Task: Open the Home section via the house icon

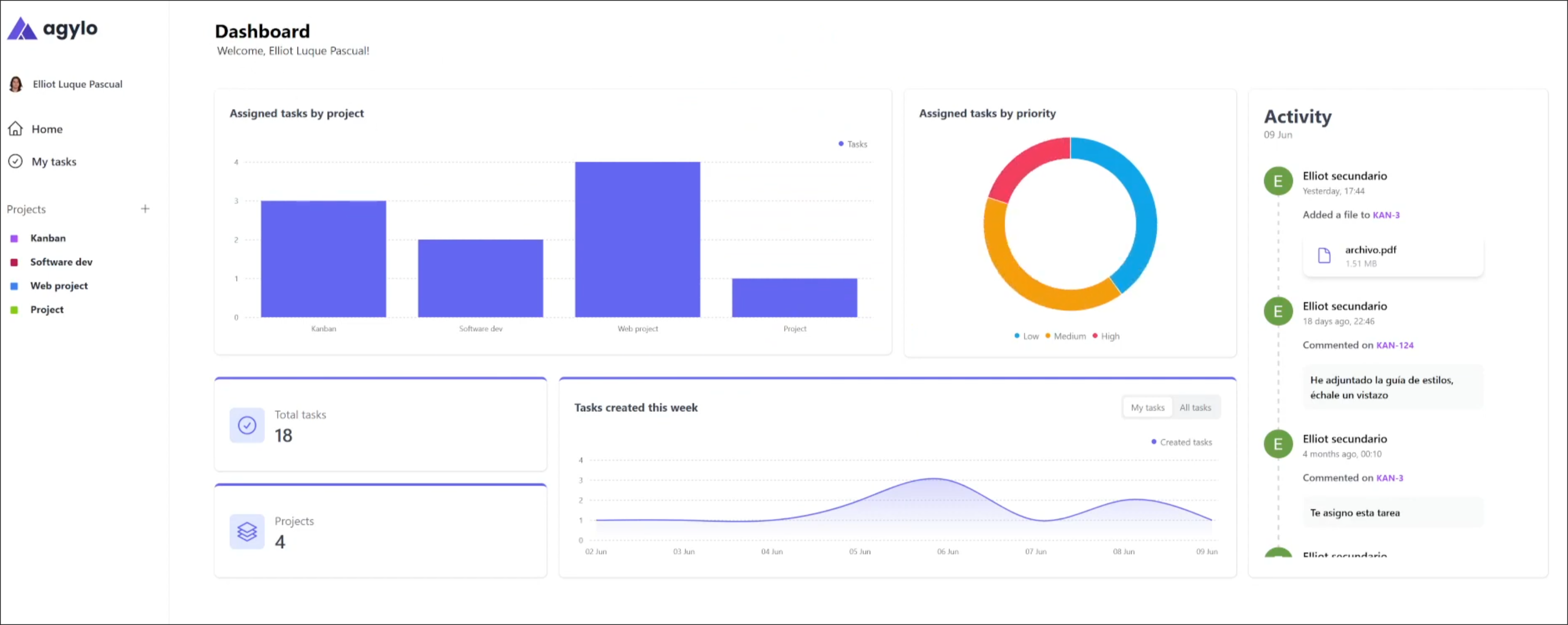Action: point(16,129)
